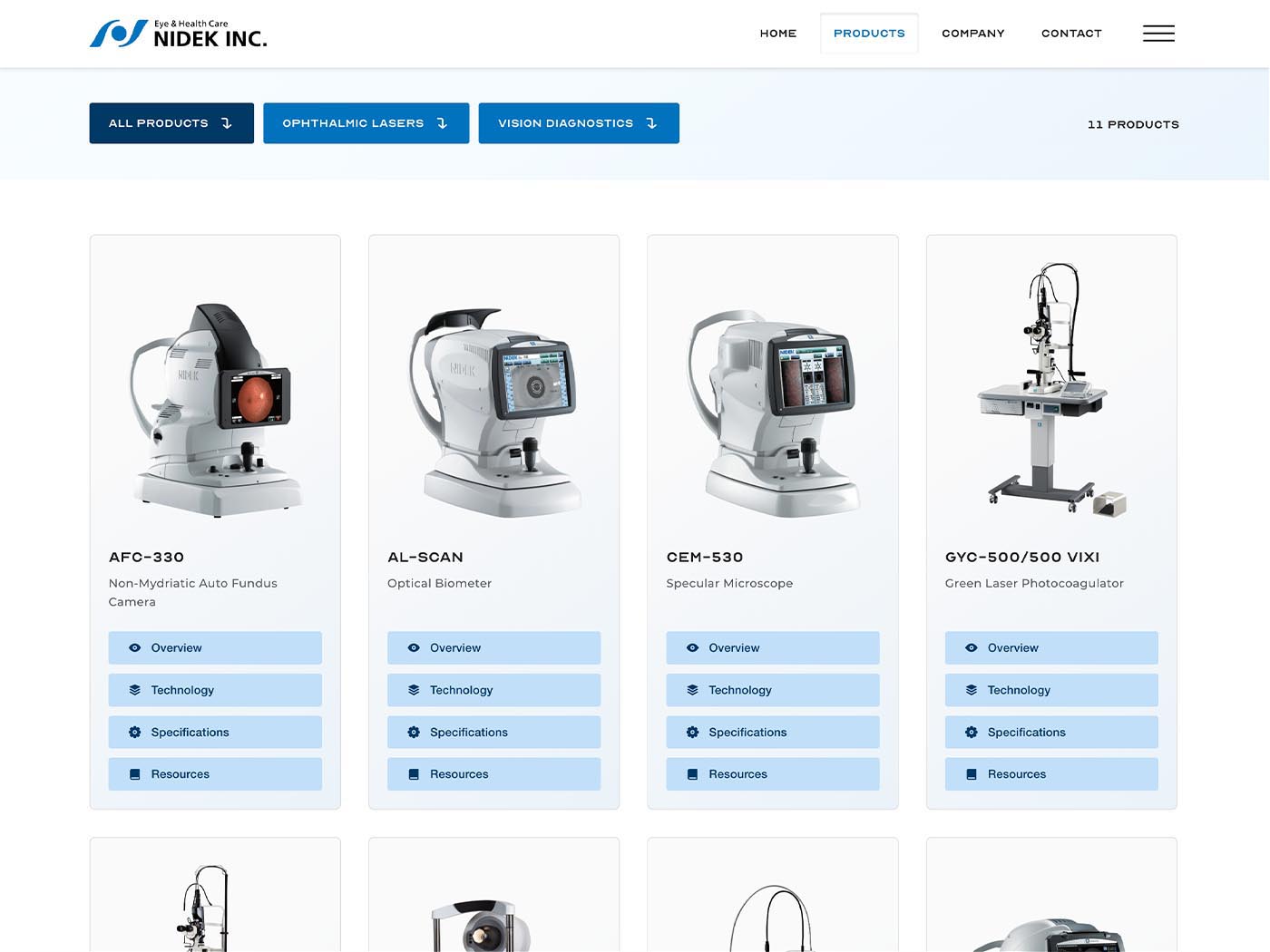
Task: Click layers icon on AFC-330 Technology
Action: [x=134, y=690]
